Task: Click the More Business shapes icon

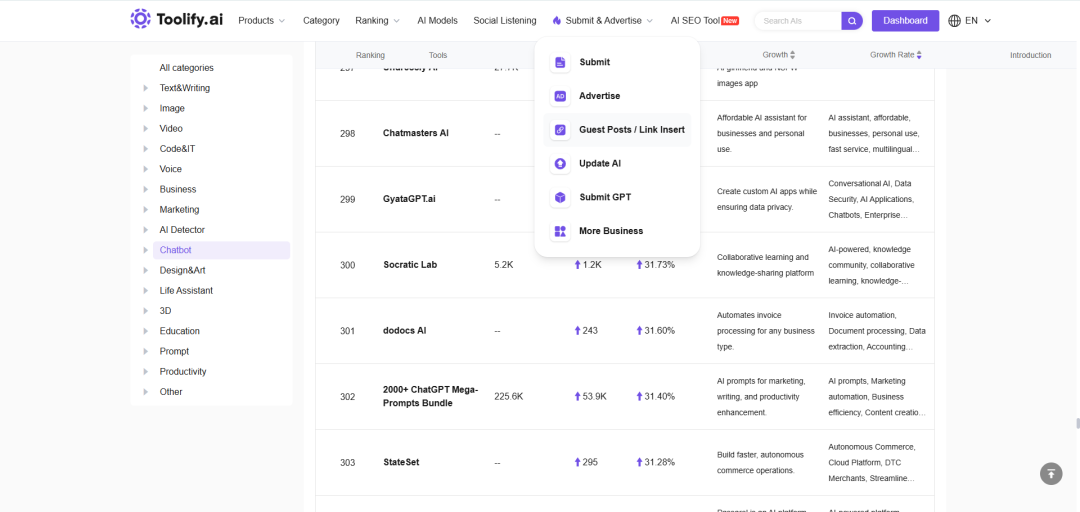Action: pyautogui.click(x=560, y=231)
